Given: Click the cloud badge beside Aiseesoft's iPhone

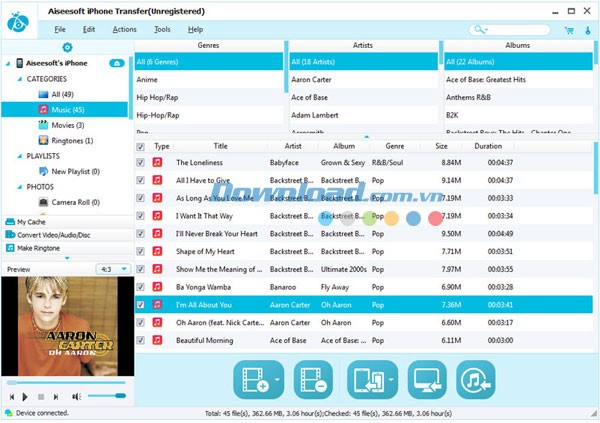Looking at the screenshot, I should (x=117, y=63).
